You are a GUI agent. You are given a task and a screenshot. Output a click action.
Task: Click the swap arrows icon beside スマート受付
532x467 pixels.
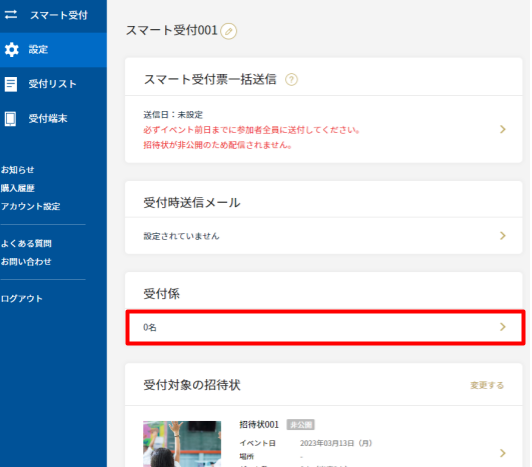(x=11, y=15)
